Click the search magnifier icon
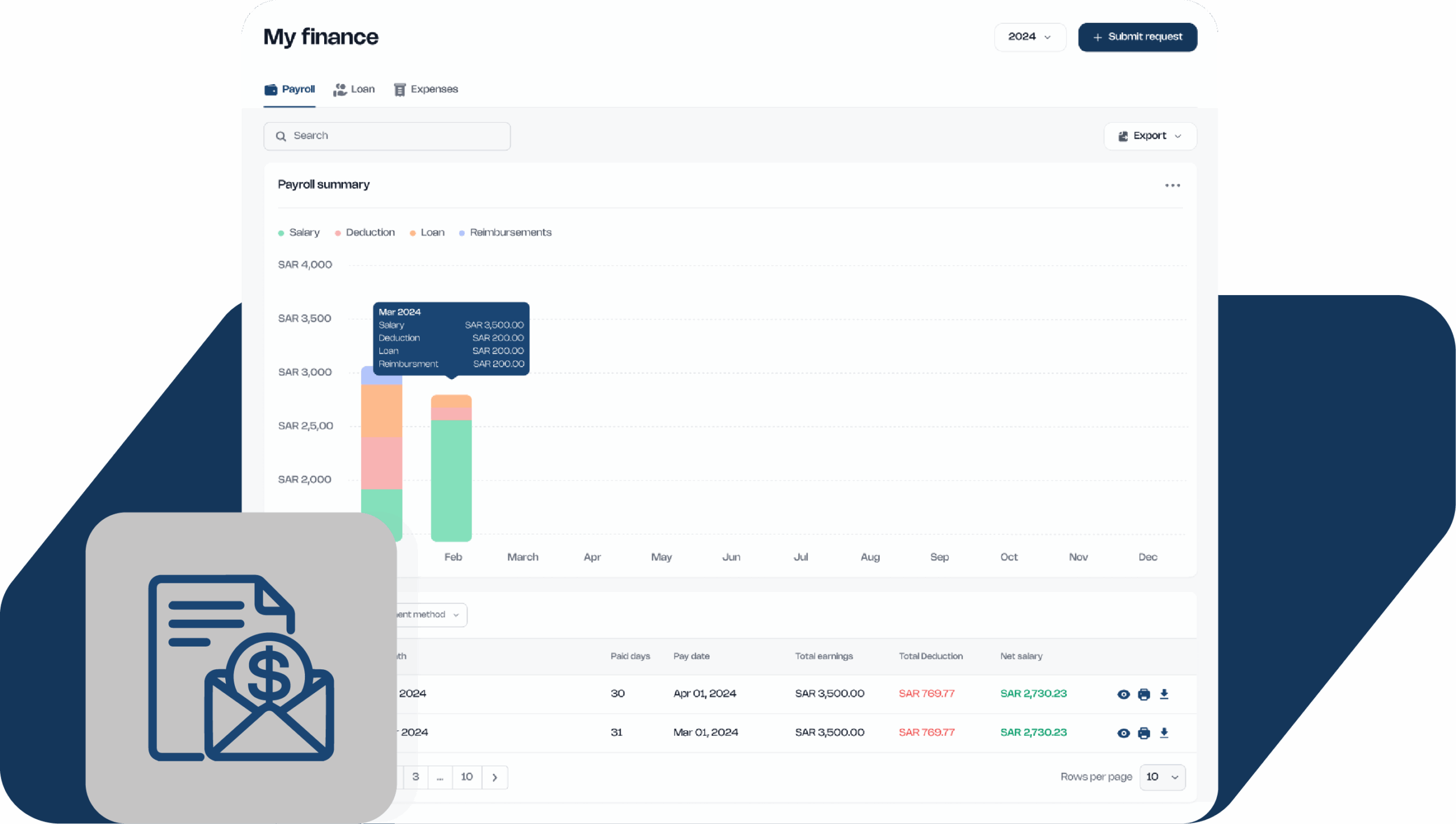Image resolution: width=1456 pixels, height=824 pixels. (x=281, y=136)
